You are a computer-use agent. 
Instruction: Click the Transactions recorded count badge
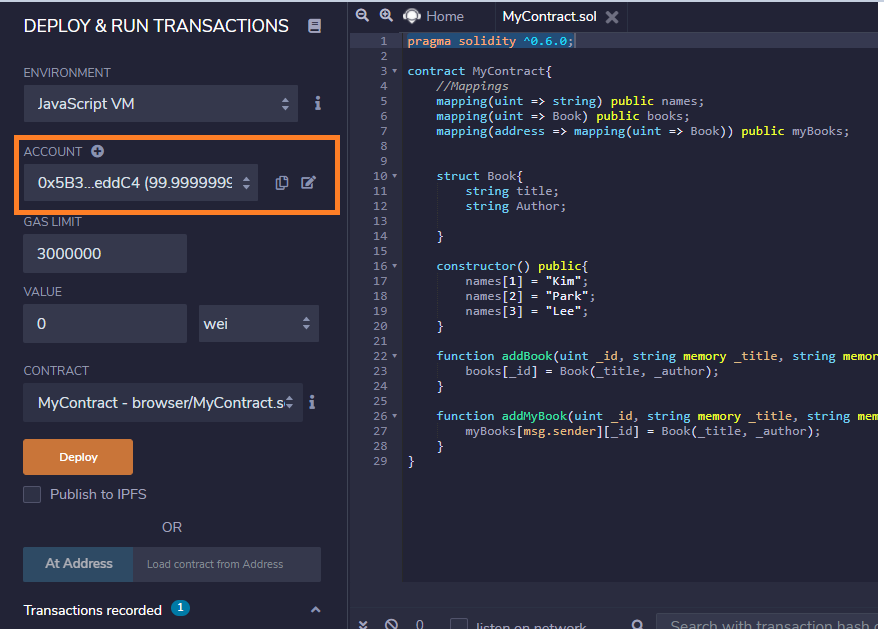(180, 608)
